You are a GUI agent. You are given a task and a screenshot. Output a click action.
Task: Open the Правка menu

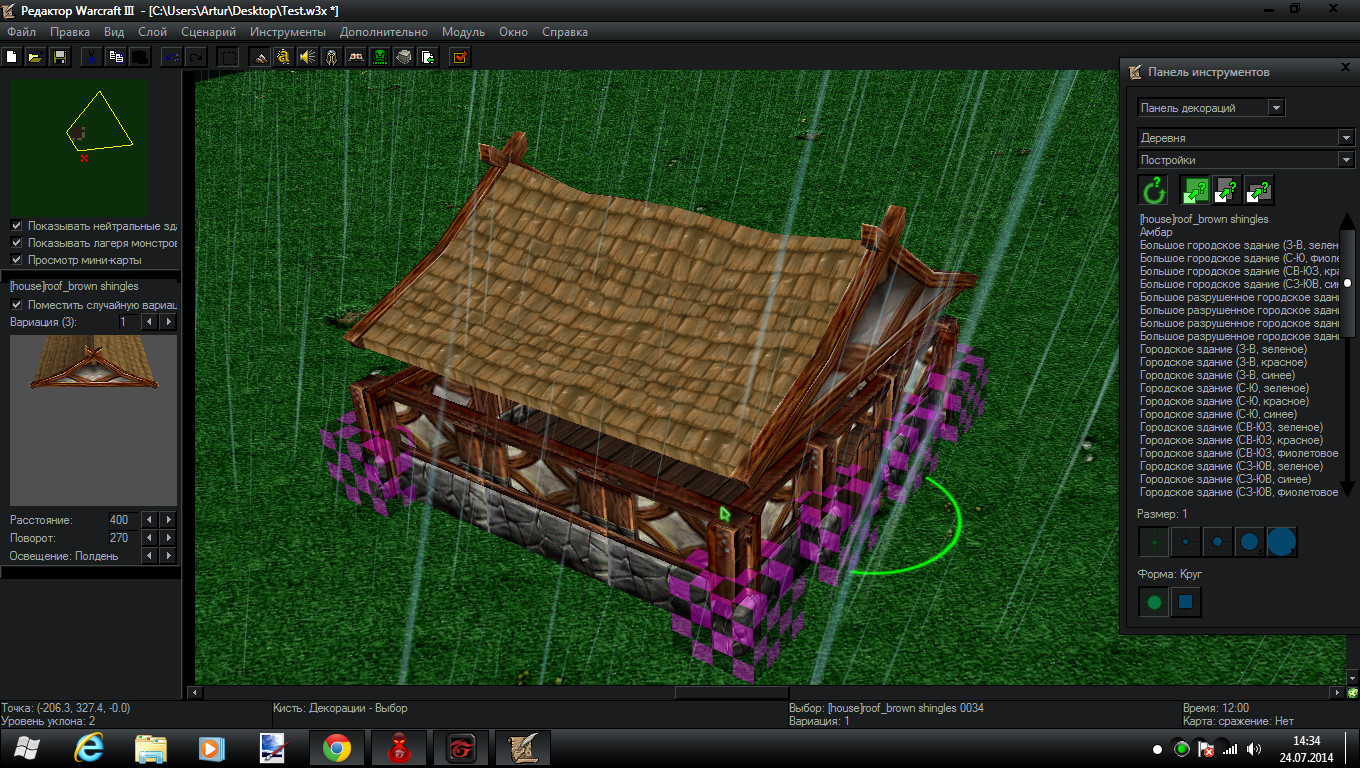pos(70,32)
